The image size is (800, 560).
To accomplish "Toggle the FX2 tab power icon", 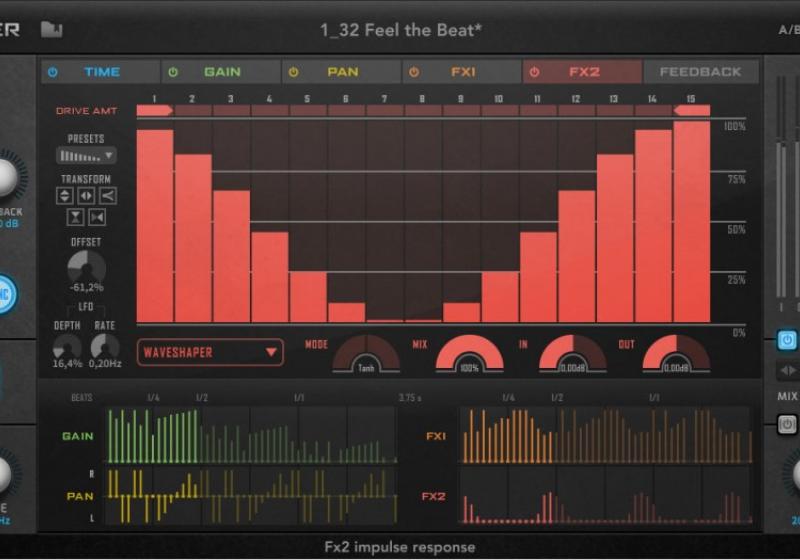I will tap(534, 72).
